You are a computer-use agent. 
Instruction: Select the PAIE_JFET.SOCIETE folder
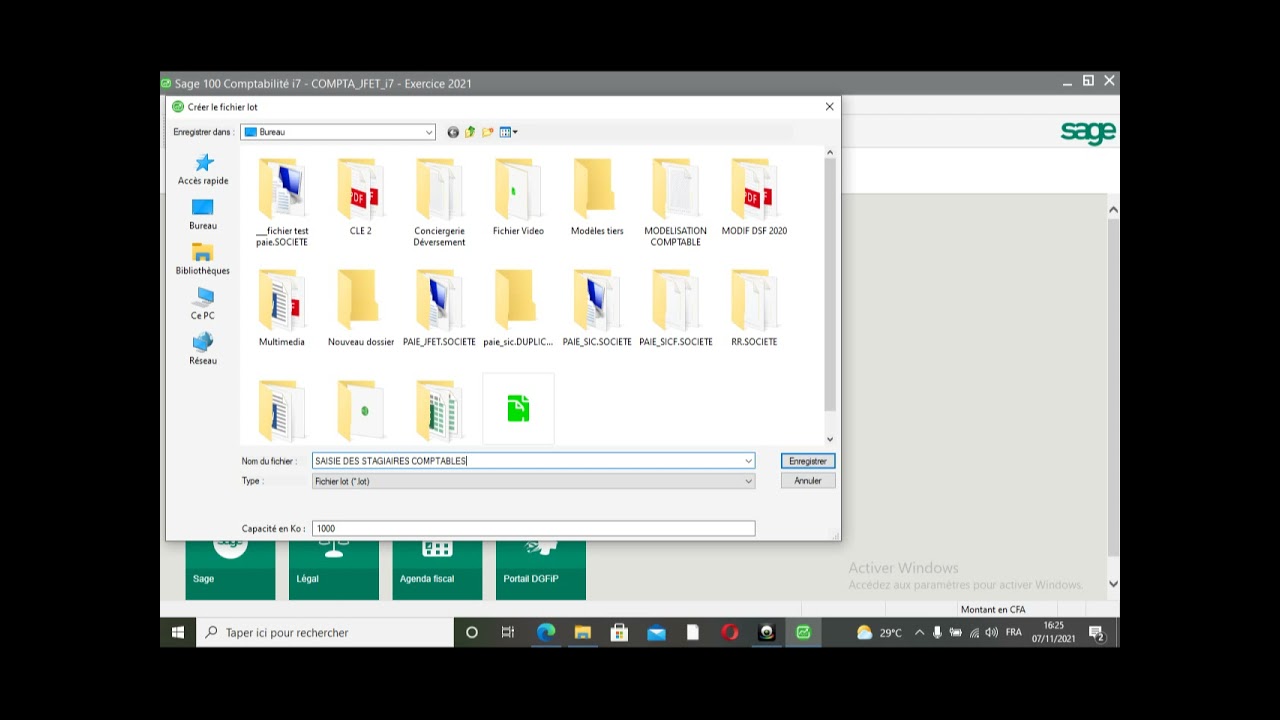pos(439,309)
